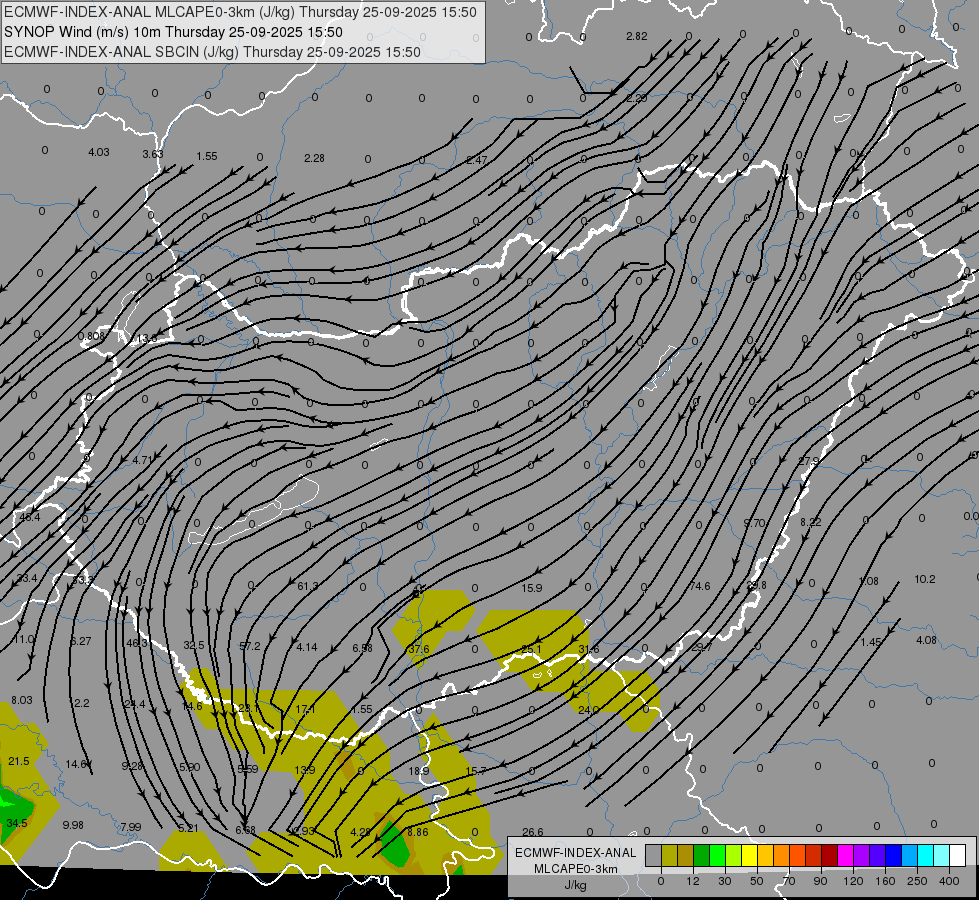Select the dark green legend swatch

pos(701,855)
